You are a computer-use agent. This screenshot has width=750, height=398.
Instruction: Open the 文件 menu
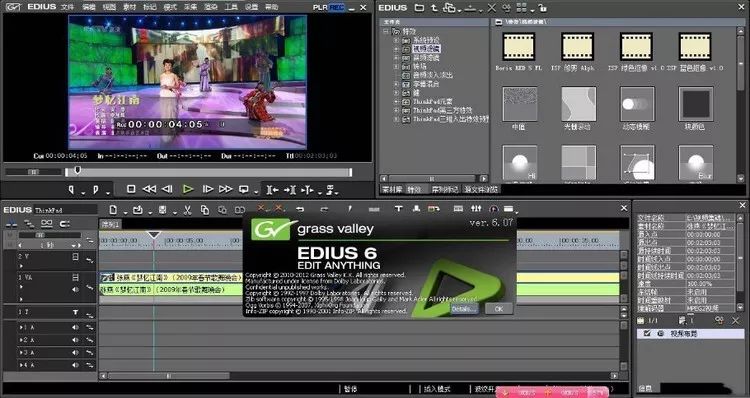[68, 7]
